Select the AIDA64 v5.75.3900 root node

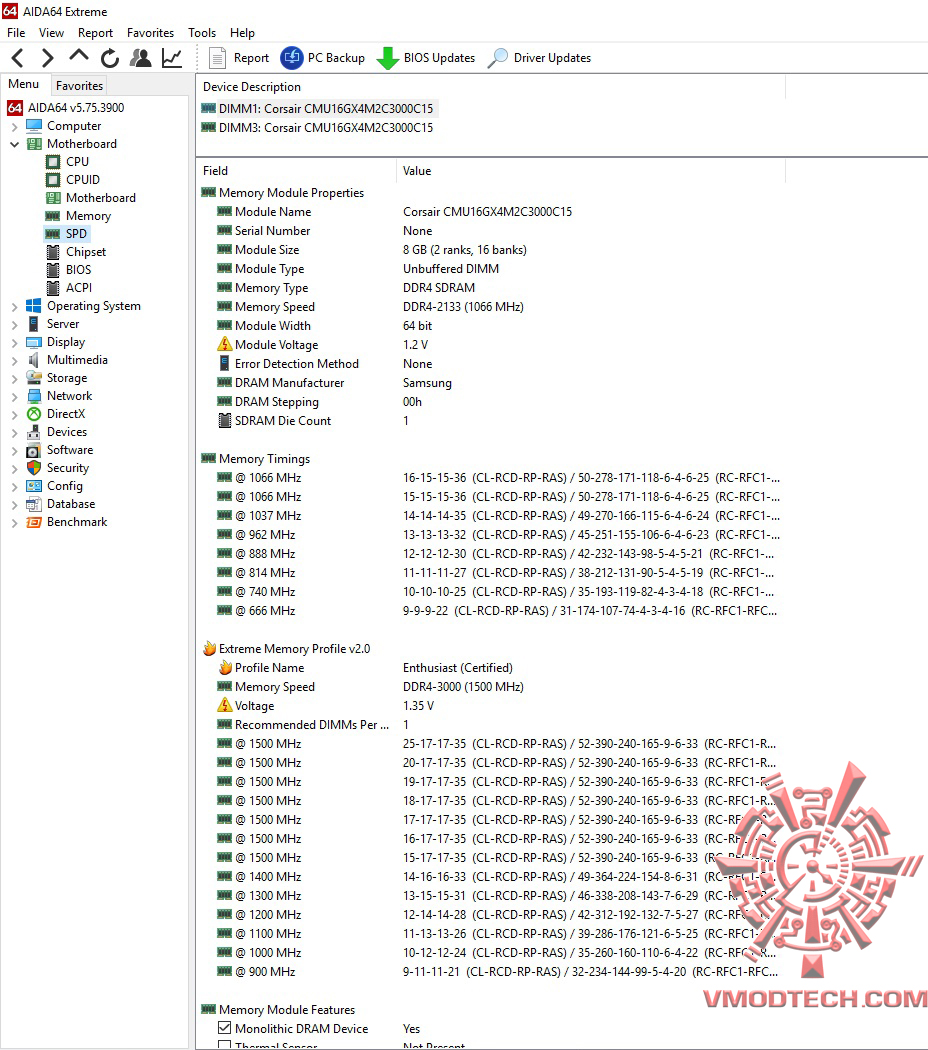[x=66, y=108]
